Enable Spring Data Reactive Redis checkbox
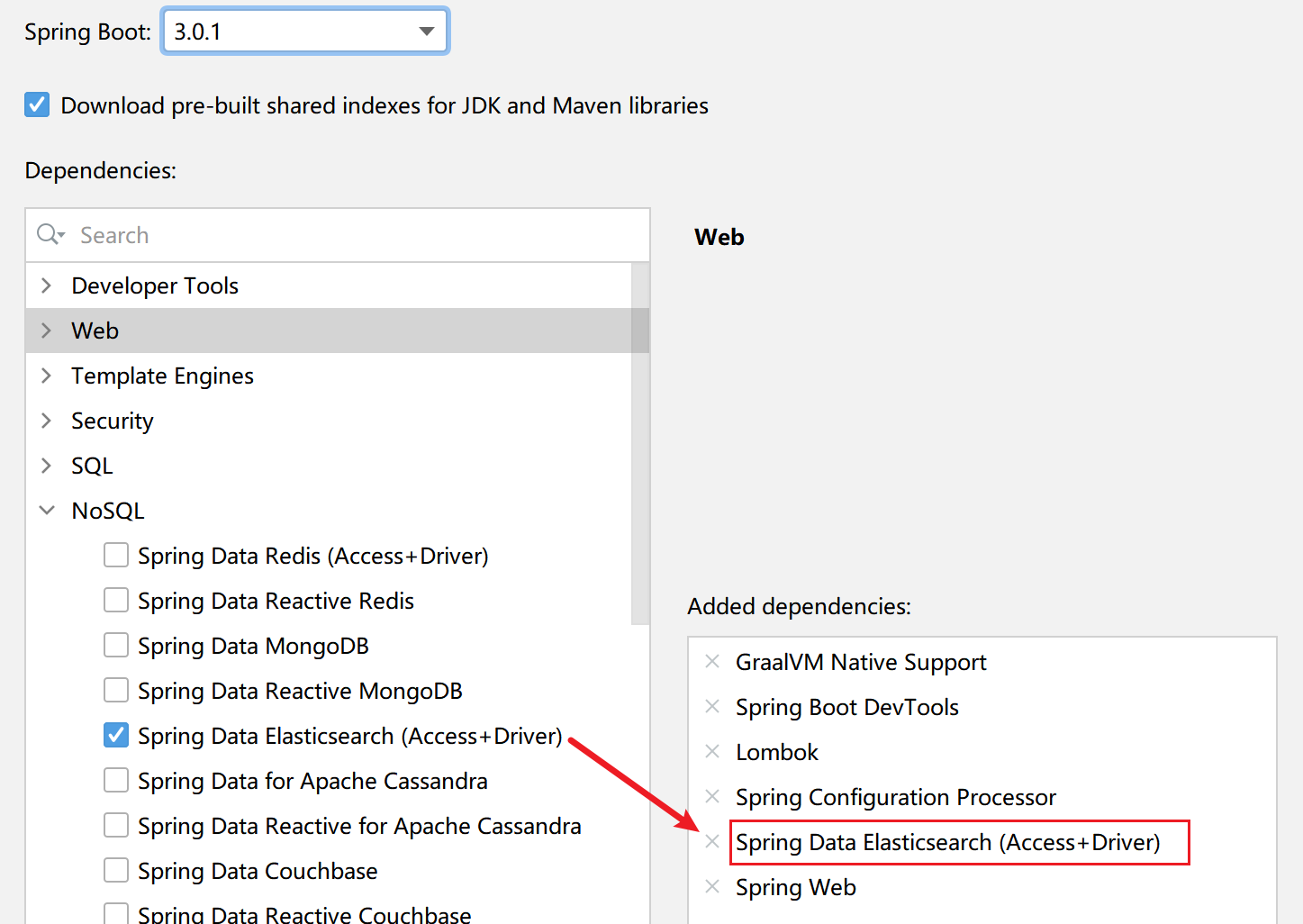Viewport: 1303px width, 924px height. [x=116, y=601]
